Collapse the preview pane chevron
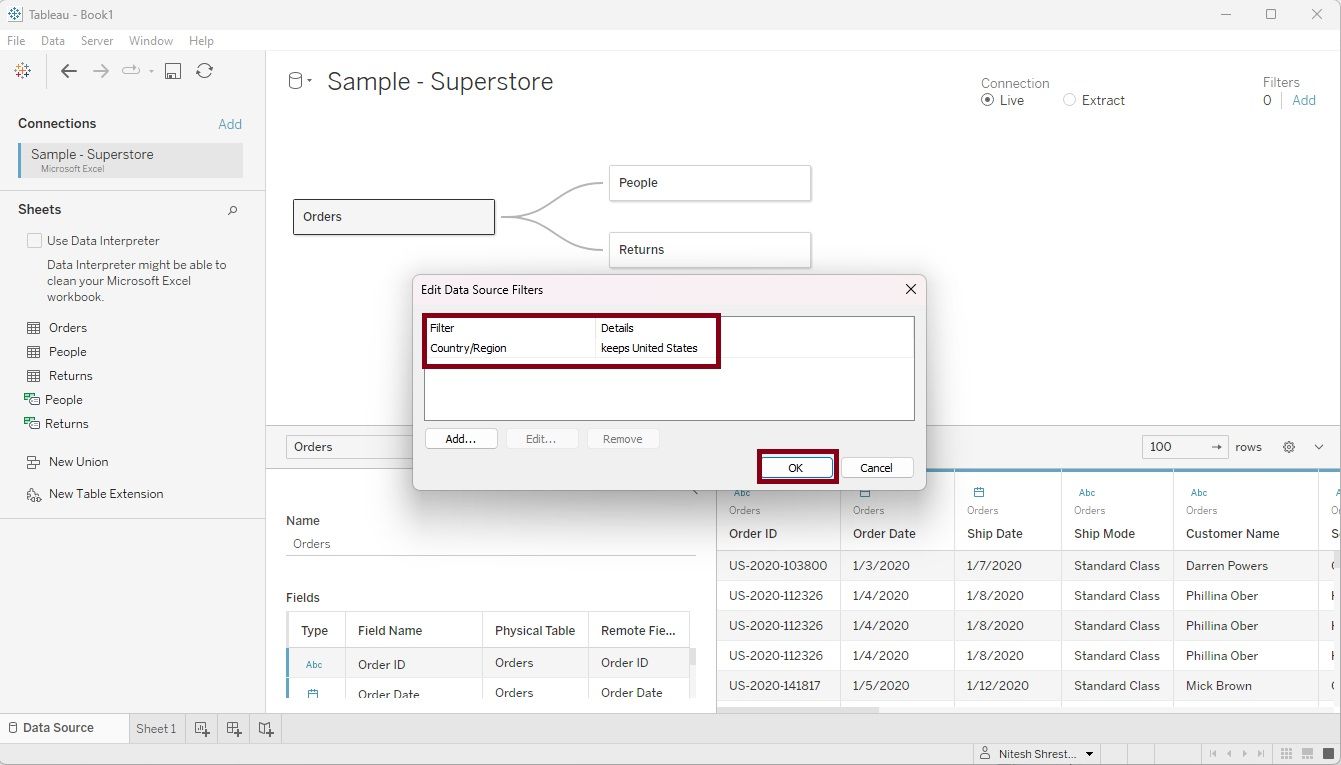The width and height of the screenshot is (1341, 765). pyautogui.click(x=1319, y=447)
